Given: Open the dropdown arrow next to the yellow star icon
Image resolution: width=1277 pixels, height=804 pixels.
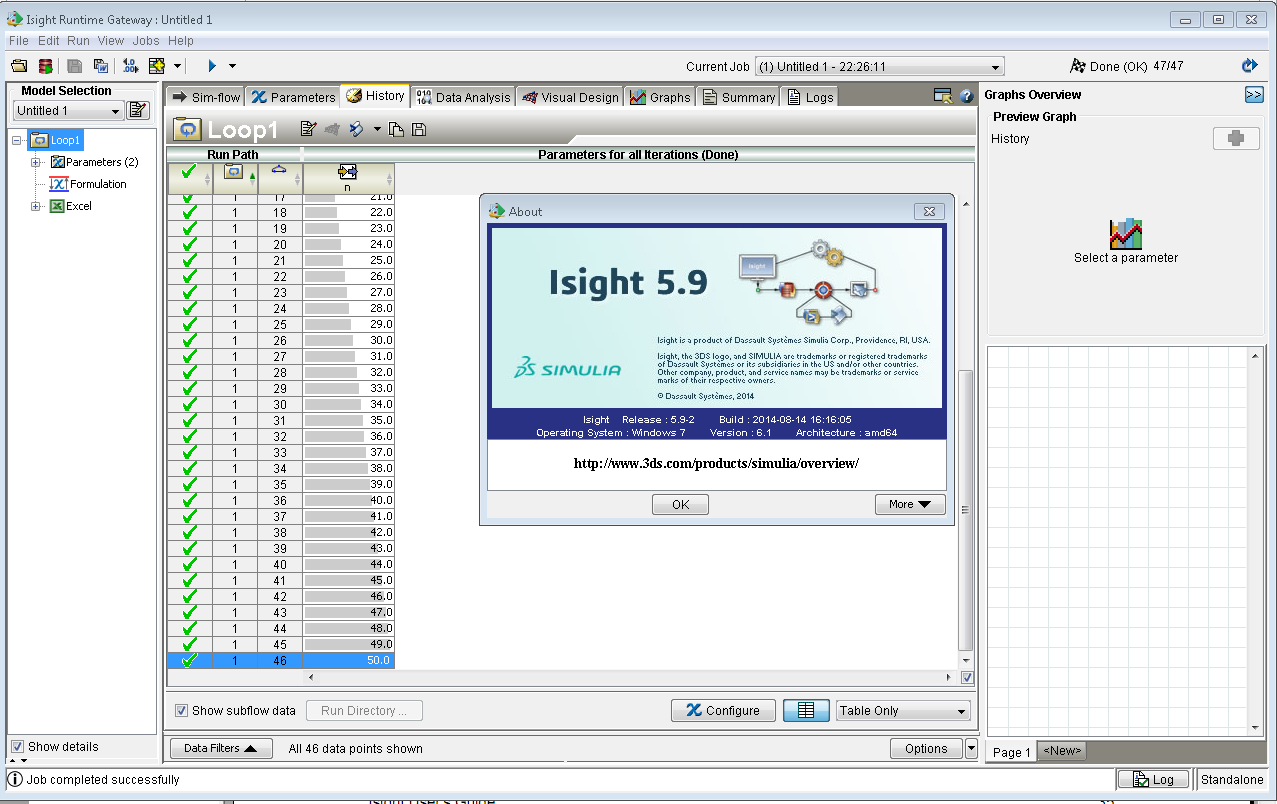Looking at the screenshot, I should pyautogui.click(x=177, y=66).
